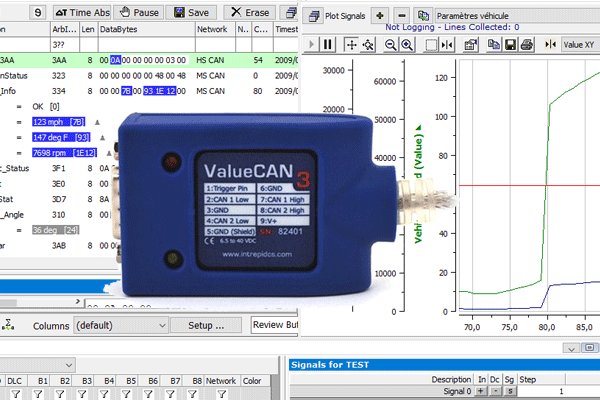Select the message row with ArbID 334
Screen dimensions: 600x400
coord(149,91)
